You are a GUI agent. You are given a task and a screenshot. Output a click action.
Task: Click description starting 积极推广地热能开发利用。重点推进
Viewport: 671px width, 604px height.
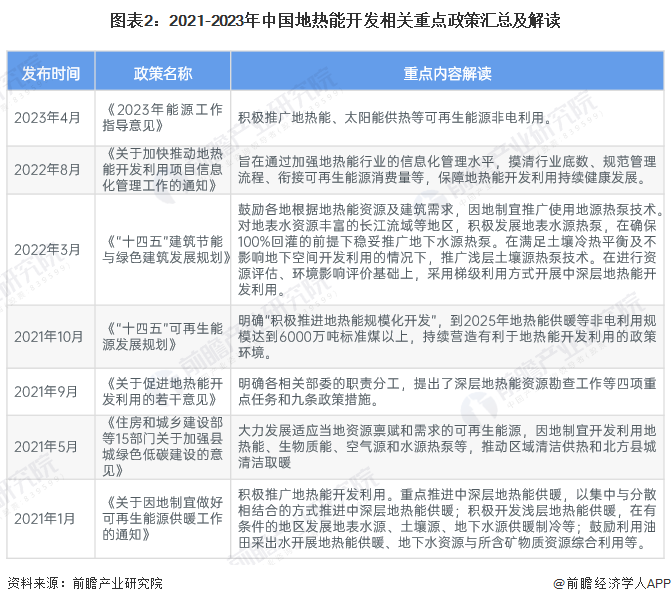tap(447, 519)
